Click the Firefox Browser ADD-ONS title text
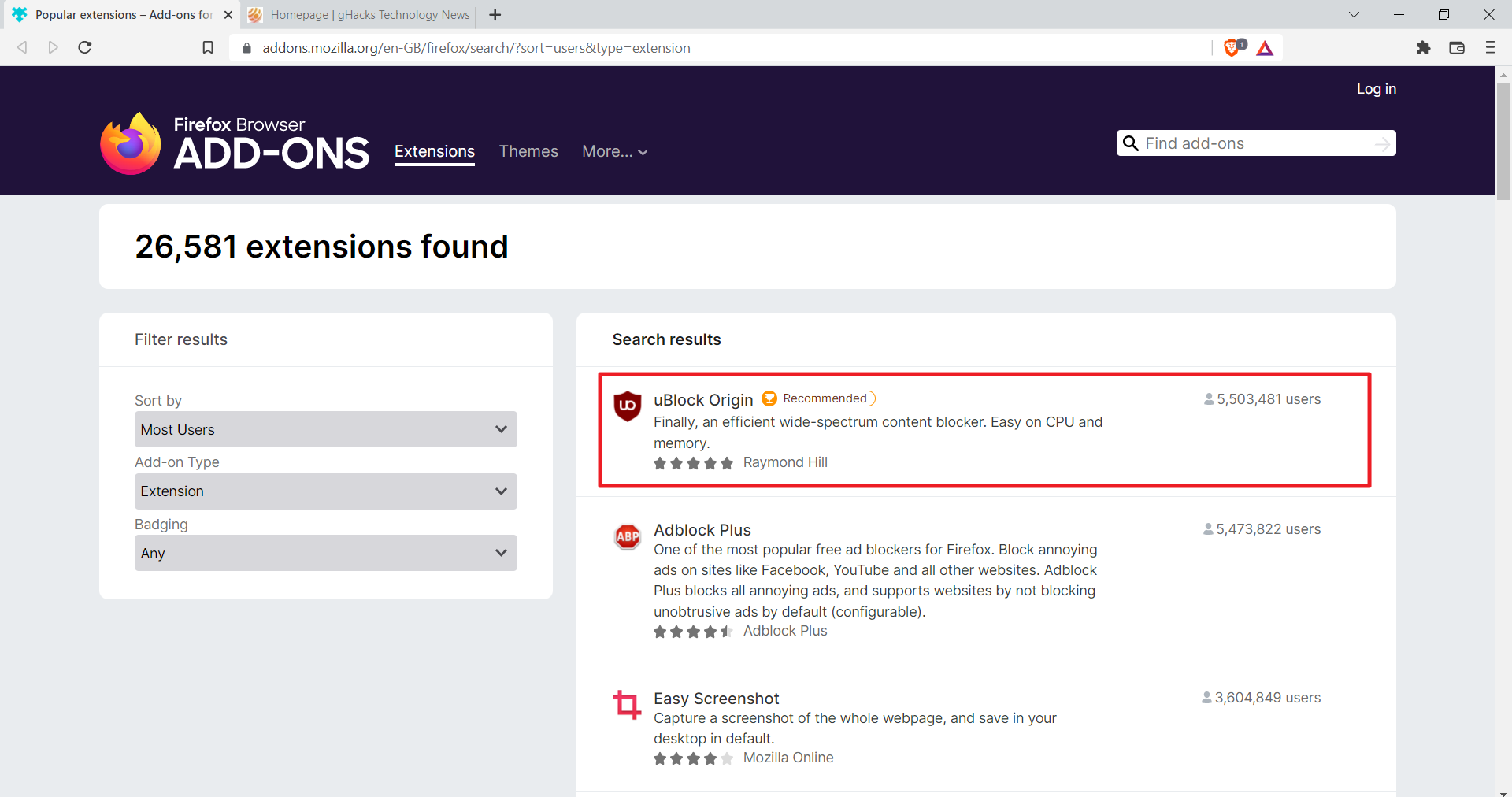 click(x=271, y=144)
